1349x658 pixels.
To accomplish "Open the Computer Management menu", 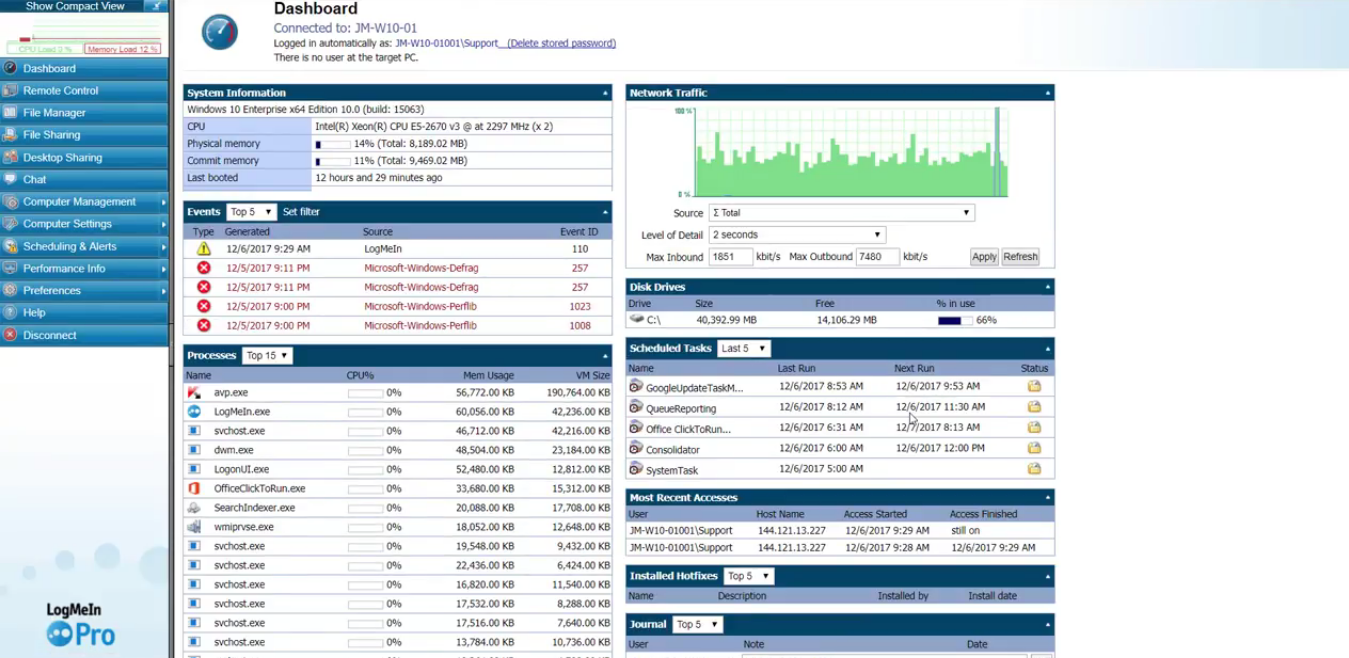I will (x=80, y=202).
